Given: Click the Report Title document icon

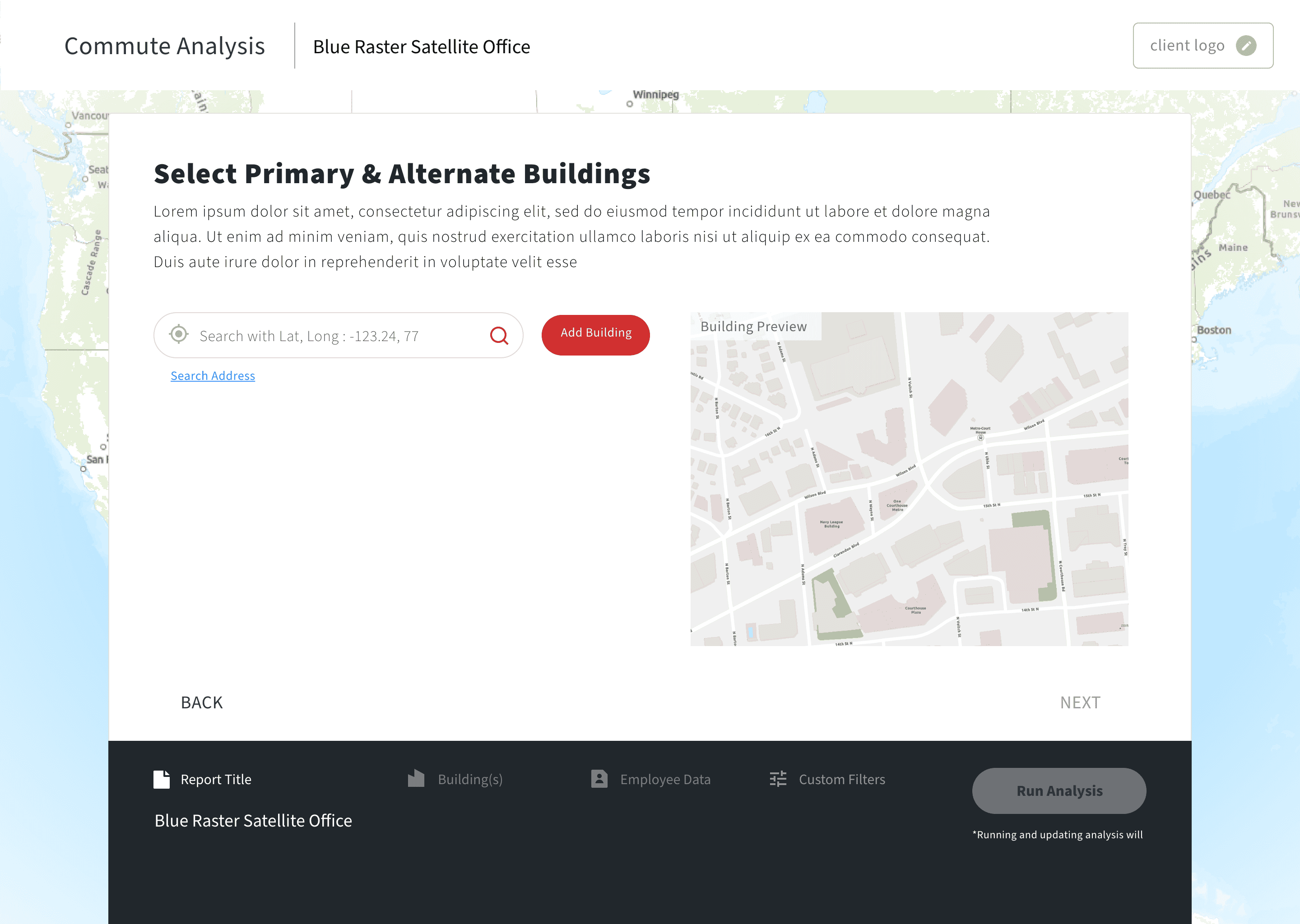Looking at the screenshot, I should [162, 780].
